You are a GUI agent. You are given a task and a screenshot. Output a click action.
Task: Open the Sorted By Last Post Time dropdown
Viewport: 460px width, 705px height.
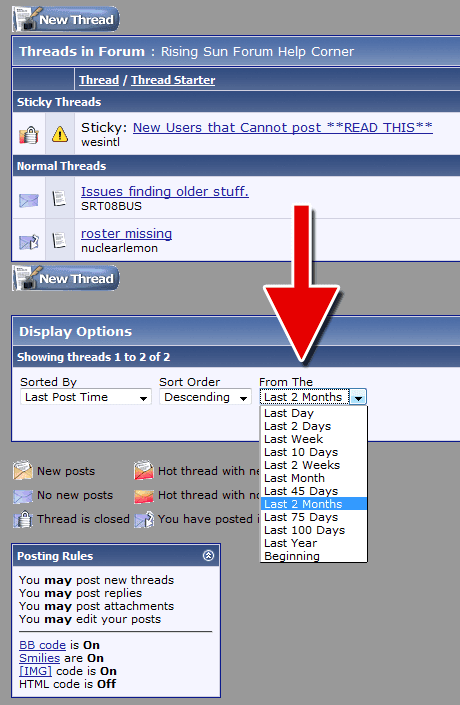(85, 397)
